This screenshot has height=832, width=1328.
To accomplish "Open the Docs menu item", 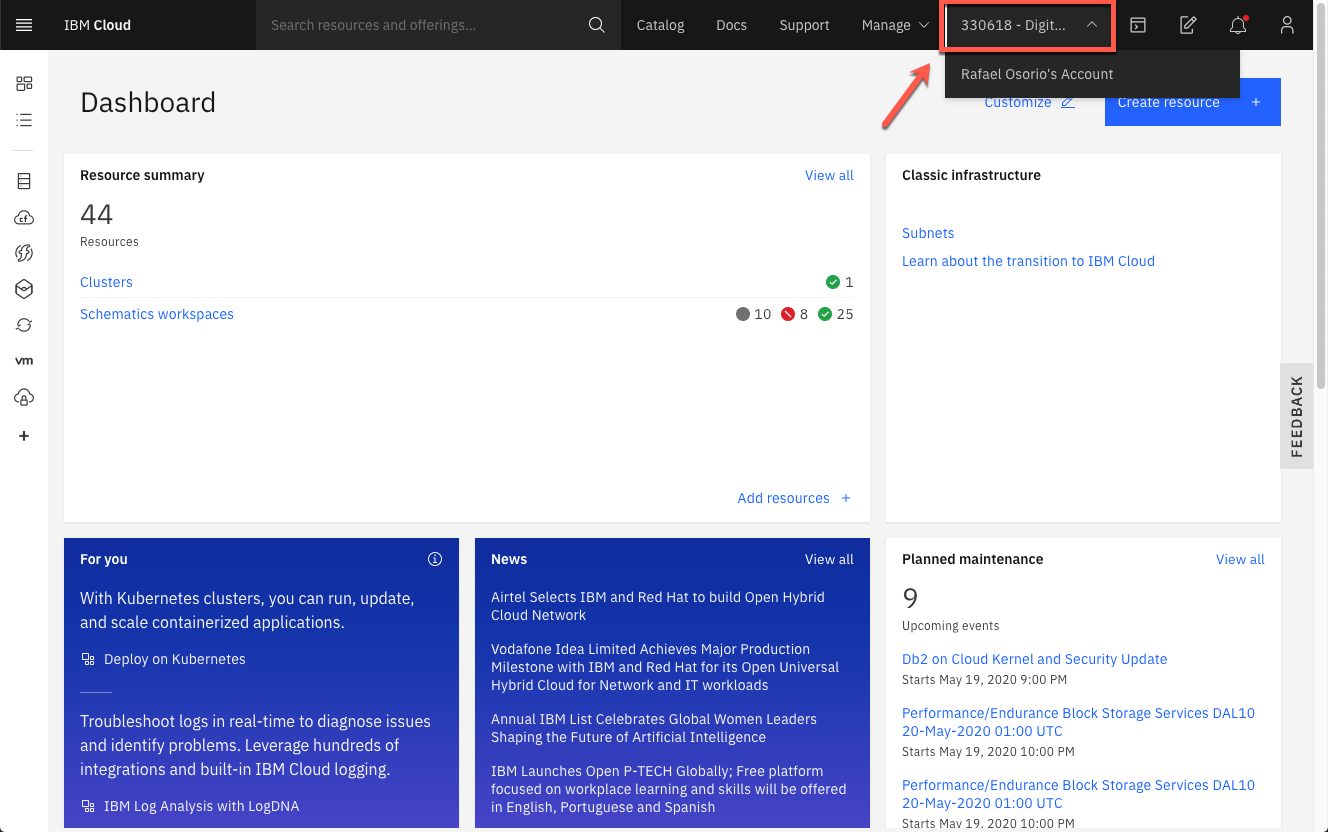I will (x=731, y=25).
